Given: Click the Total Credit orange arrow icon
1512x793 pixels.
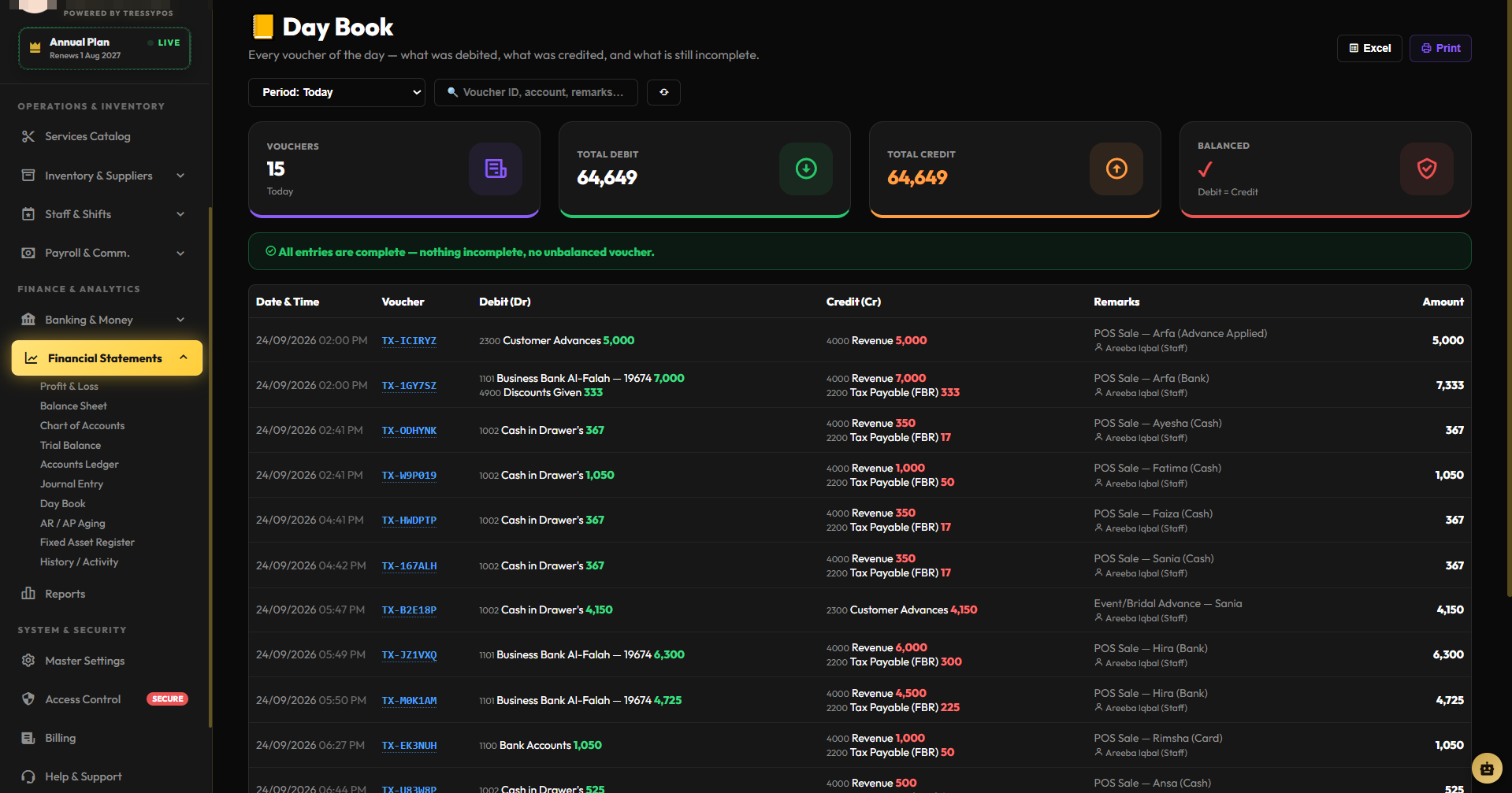Looking at the screenshot, I should pyautogui.click(x=1116, y=169).
